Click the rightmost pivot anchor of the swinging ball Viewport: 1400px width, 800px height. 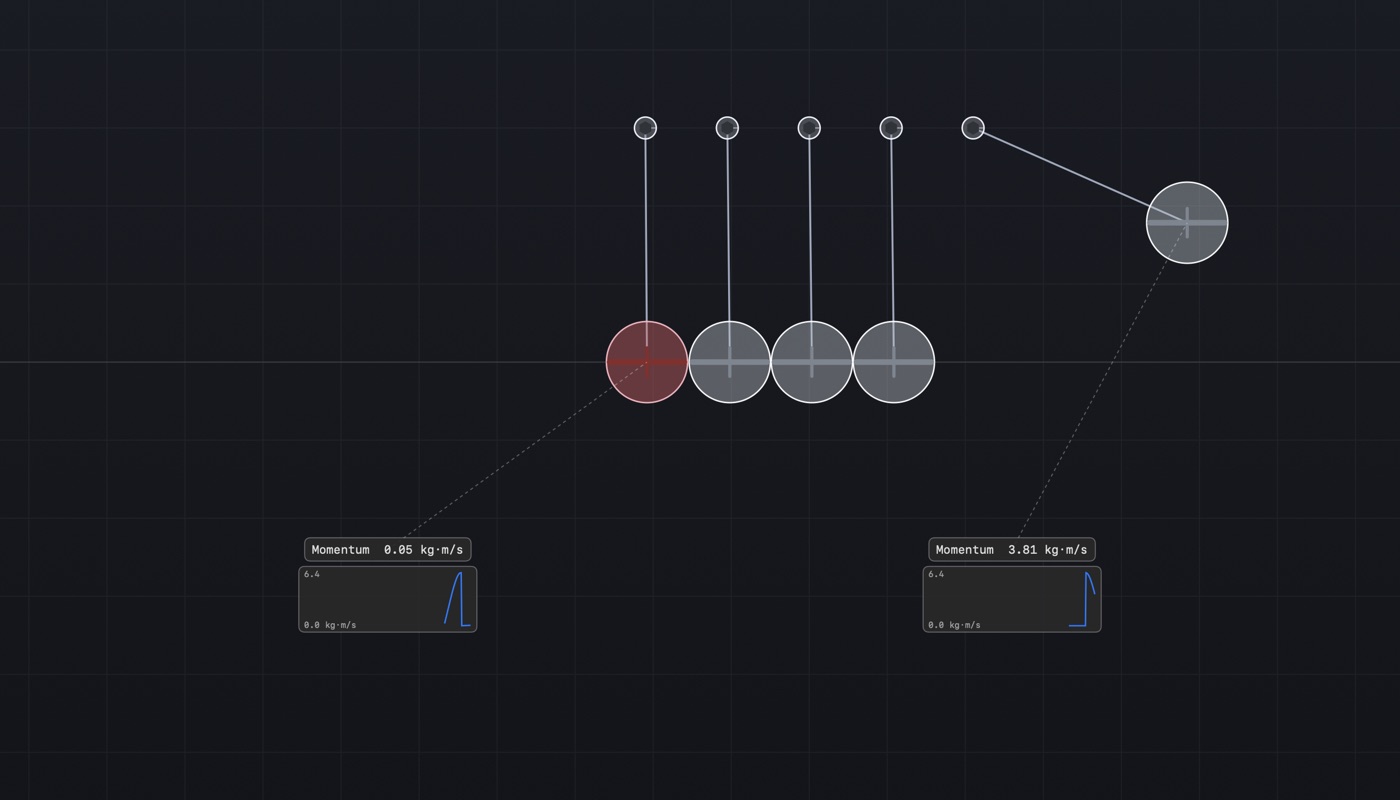[973, 128]
